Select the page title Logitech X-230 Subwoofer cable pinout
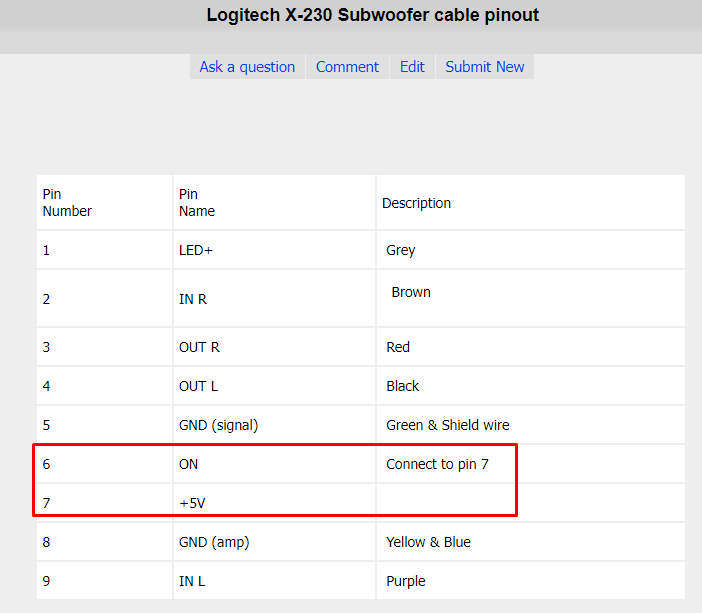 point(372,15)
